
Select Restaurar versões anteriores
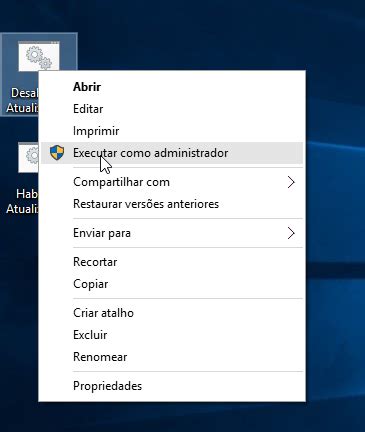click(x=172, y=204)
